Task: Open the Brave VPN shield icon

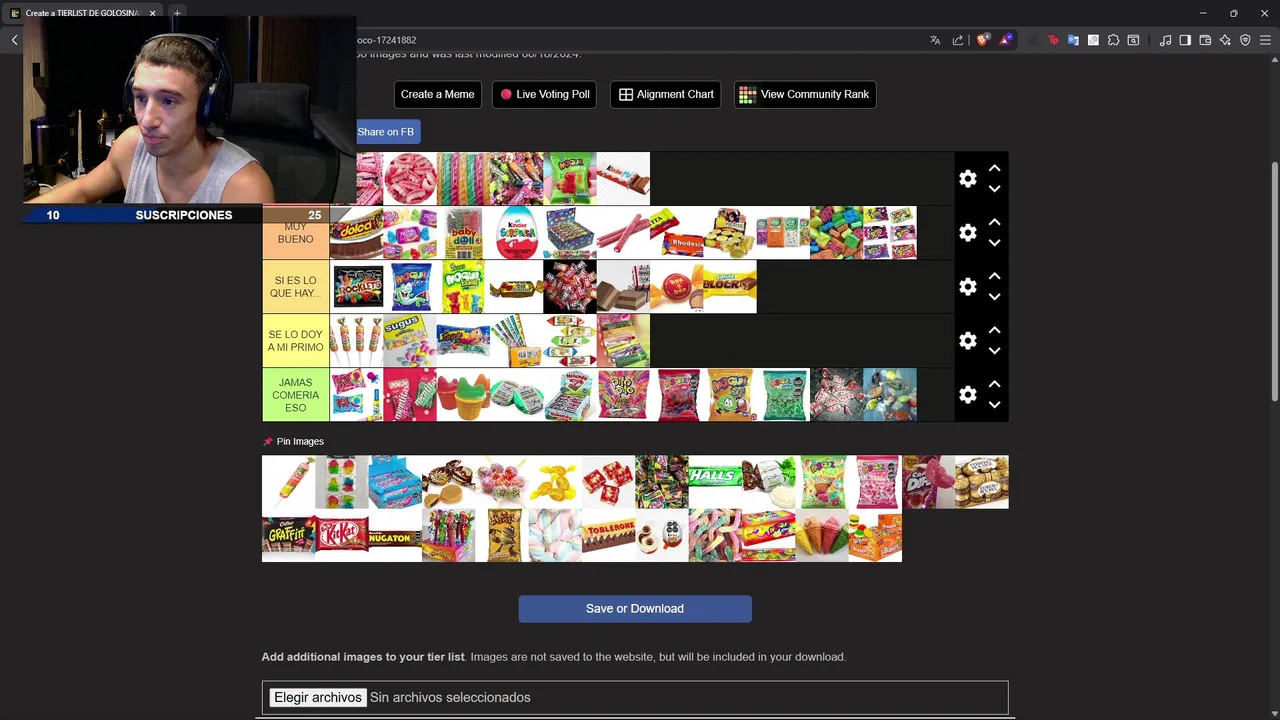Action: pos(1245,40)
